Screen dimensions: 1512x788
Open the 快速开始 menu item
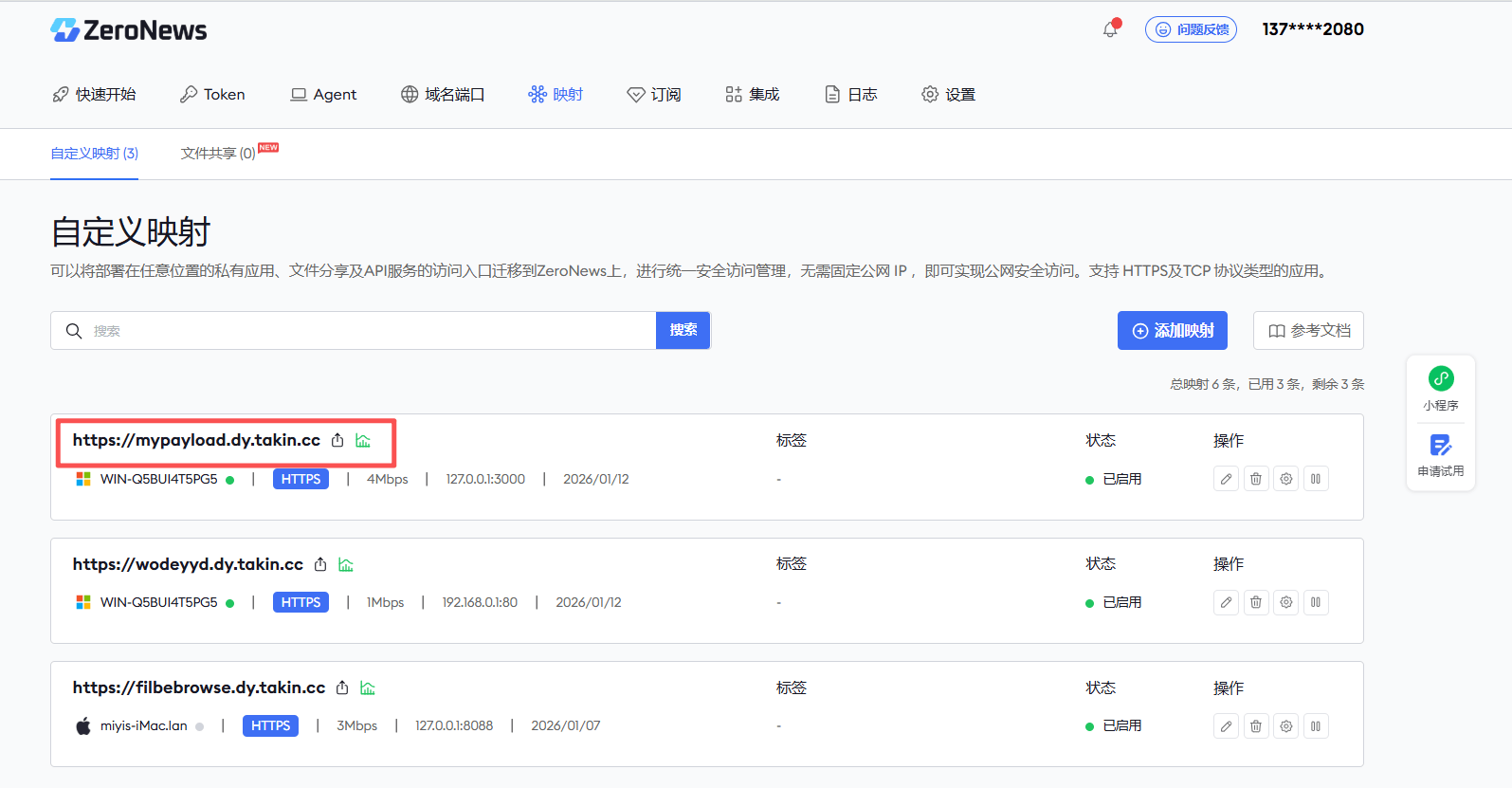(x=94, y=94)
